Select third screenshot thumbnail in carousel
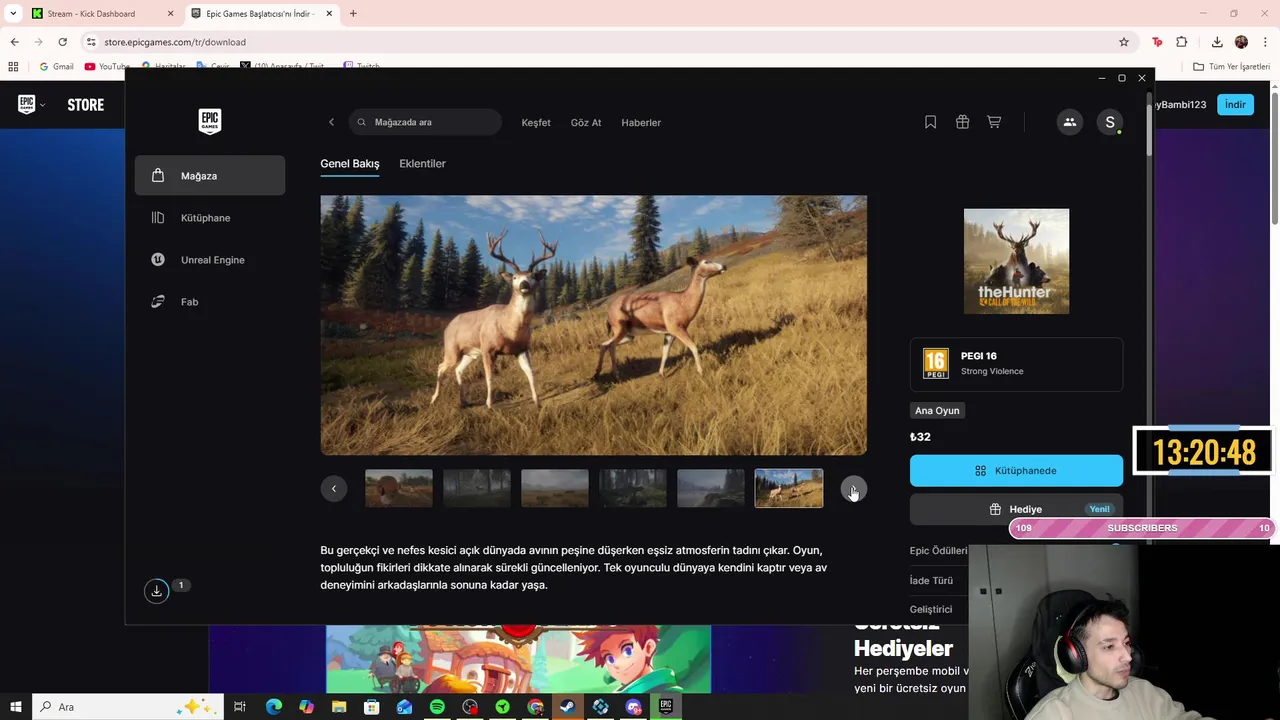 [555, 489]
